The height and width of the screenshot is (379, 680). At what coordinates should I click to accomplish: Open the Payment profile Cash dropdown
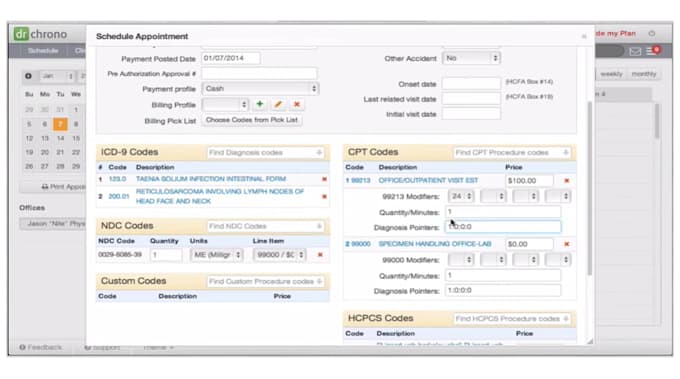point(260,88)
